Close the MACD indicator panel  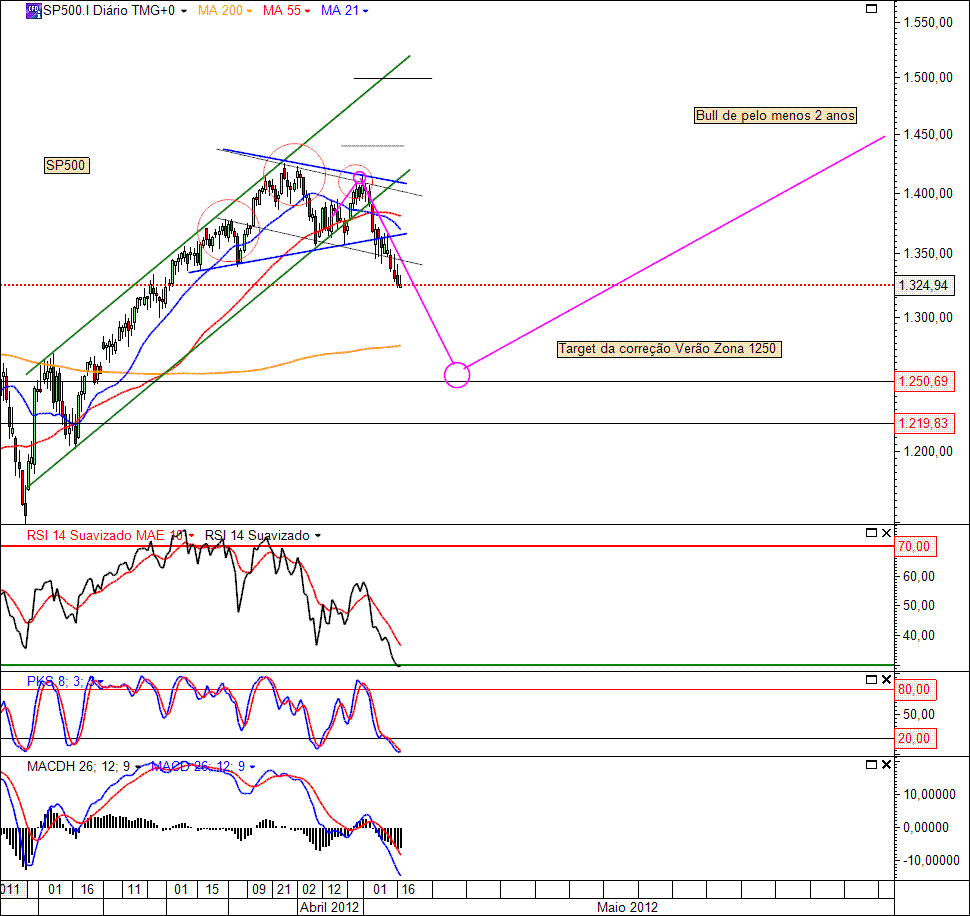tap(886, 764)
